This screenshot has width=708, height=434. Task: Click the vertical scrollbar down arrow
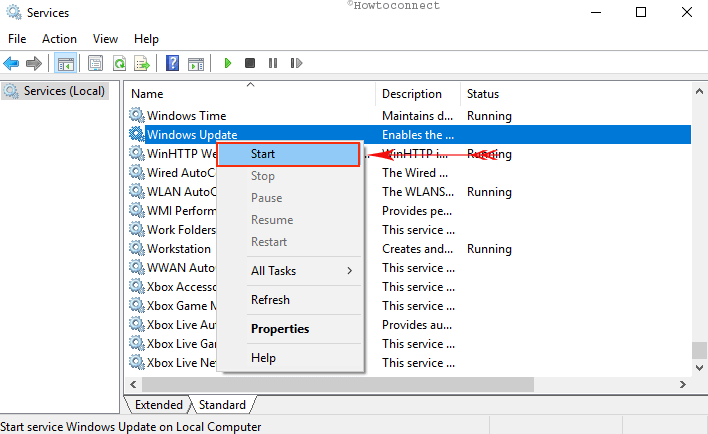click(x=699, y=368)
